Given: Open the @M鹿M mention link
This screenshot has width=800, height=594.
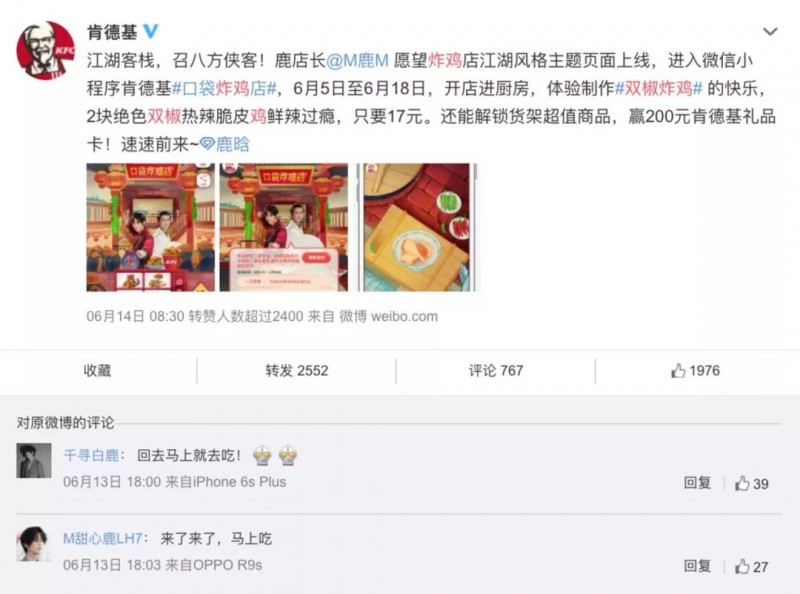Looking at the screenshot, I should click(x=357, y=61).
